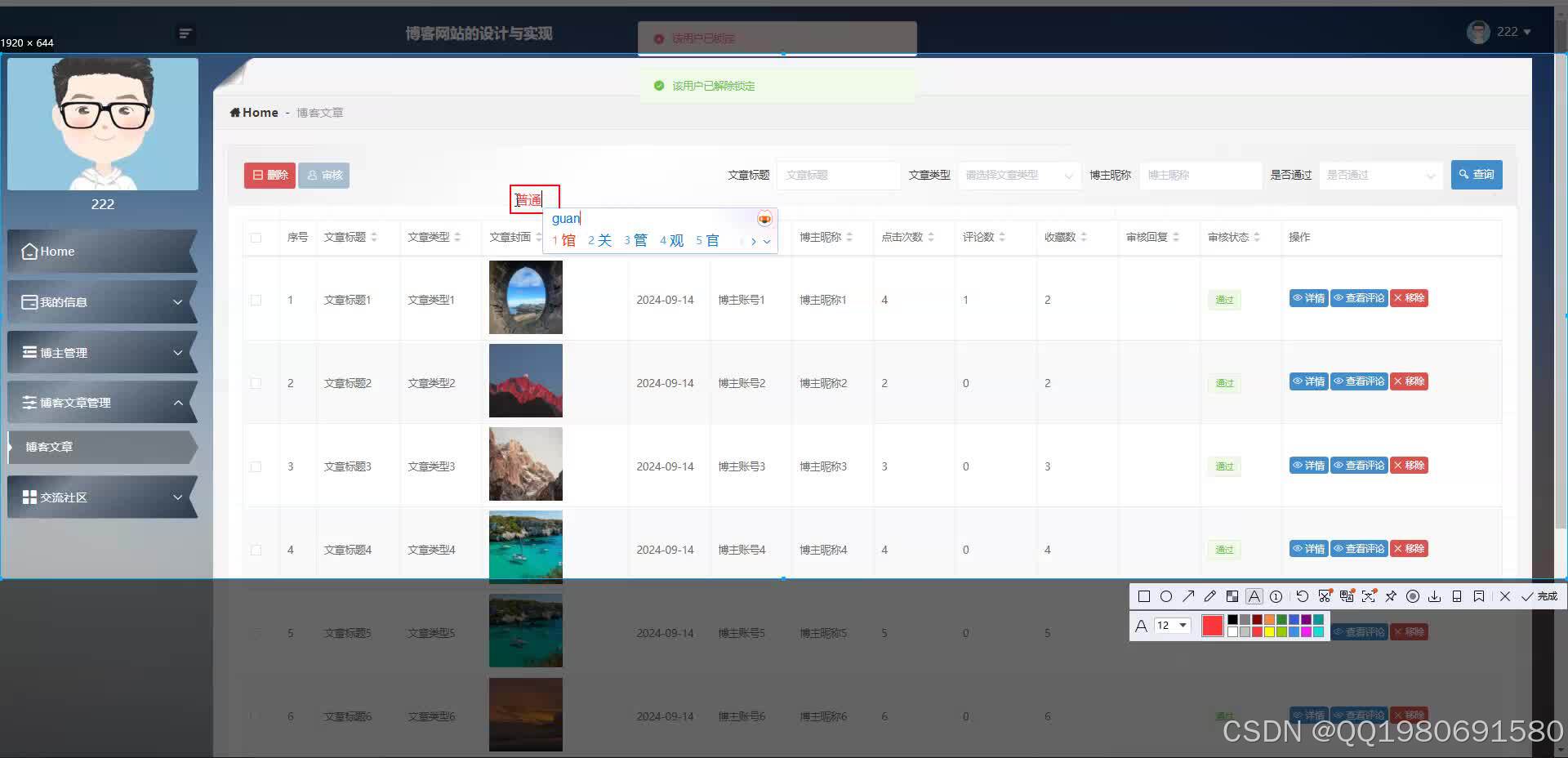This screenshot has width=1568, height=758.
Task: Pin the screenshot with the pin icon
Action: [x=1391, y=596]
